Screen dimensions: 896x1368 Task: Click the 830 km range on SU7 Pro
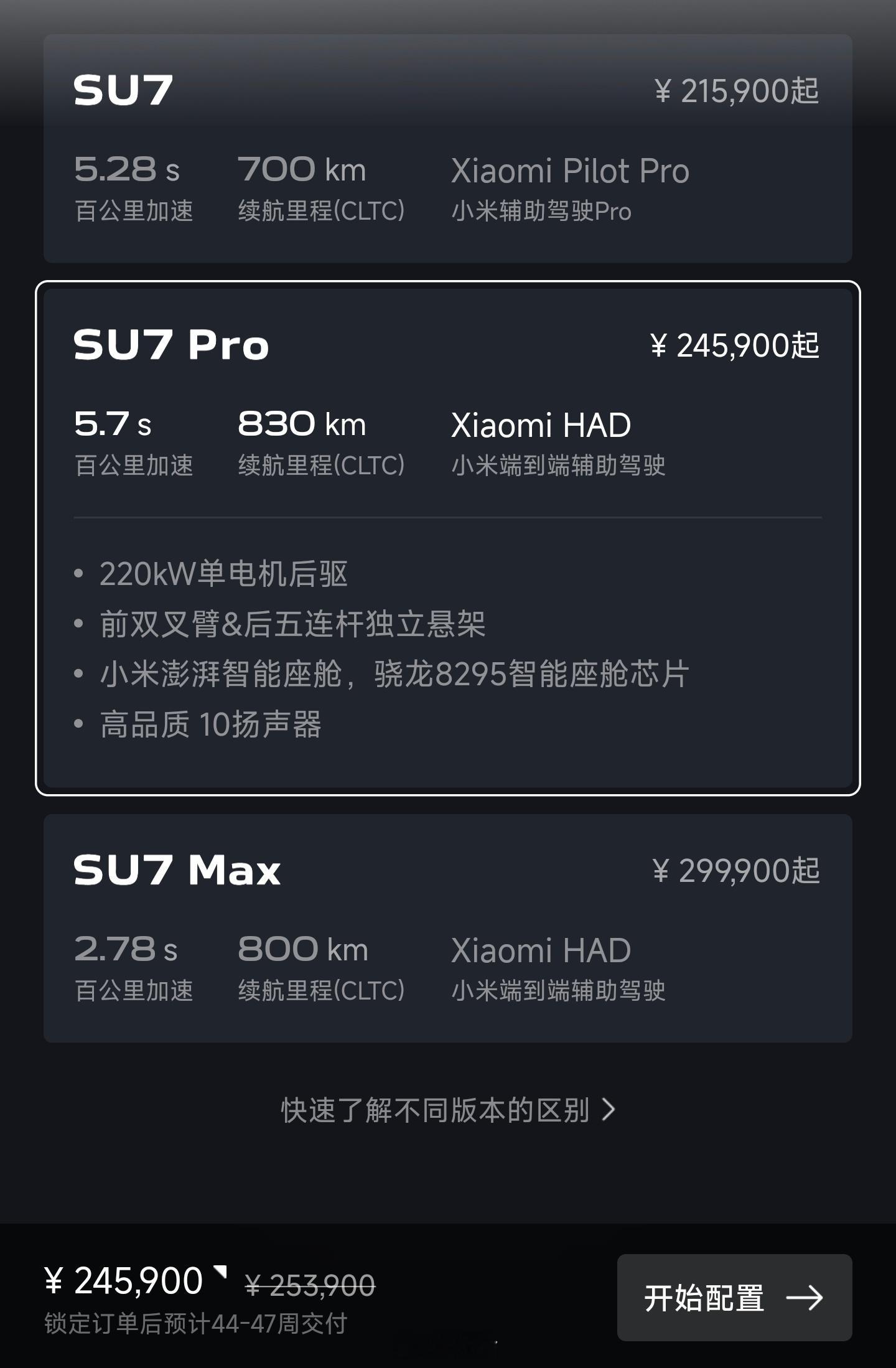(x=302, y=424)
